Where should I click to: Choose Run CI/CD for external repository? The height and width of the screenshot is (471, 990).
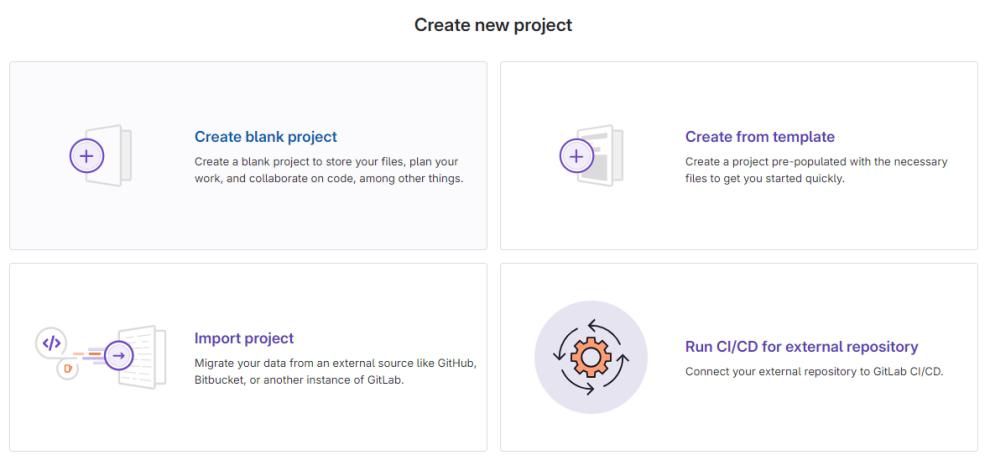tap(801, 347)
